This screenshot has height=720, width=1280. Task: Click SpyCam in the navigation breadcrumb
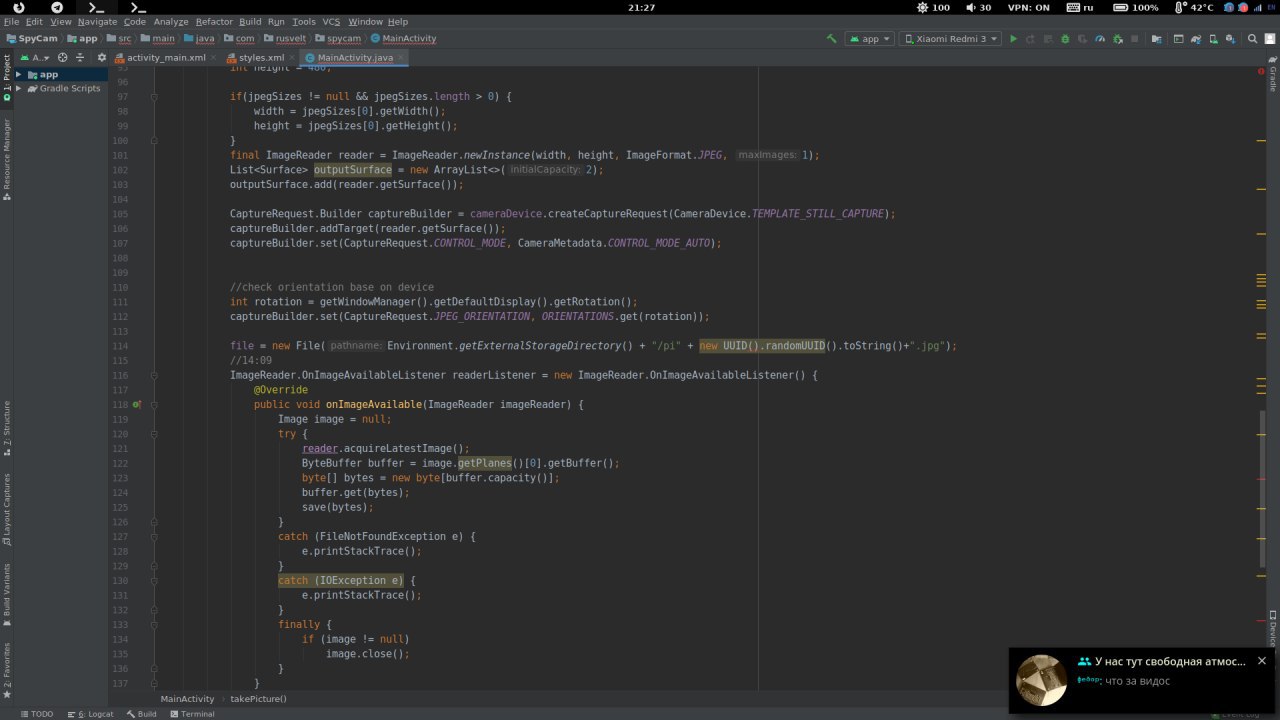click(31, 38)
